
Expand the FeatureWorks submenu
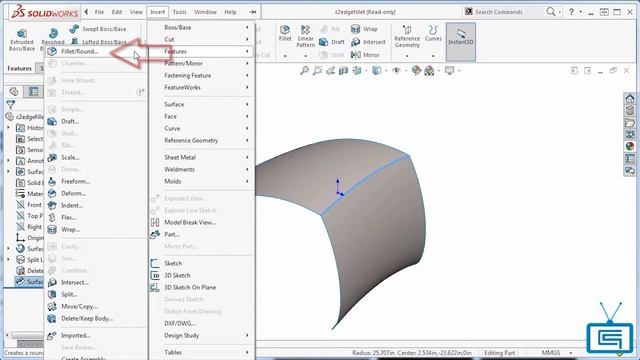pos(202,87)
